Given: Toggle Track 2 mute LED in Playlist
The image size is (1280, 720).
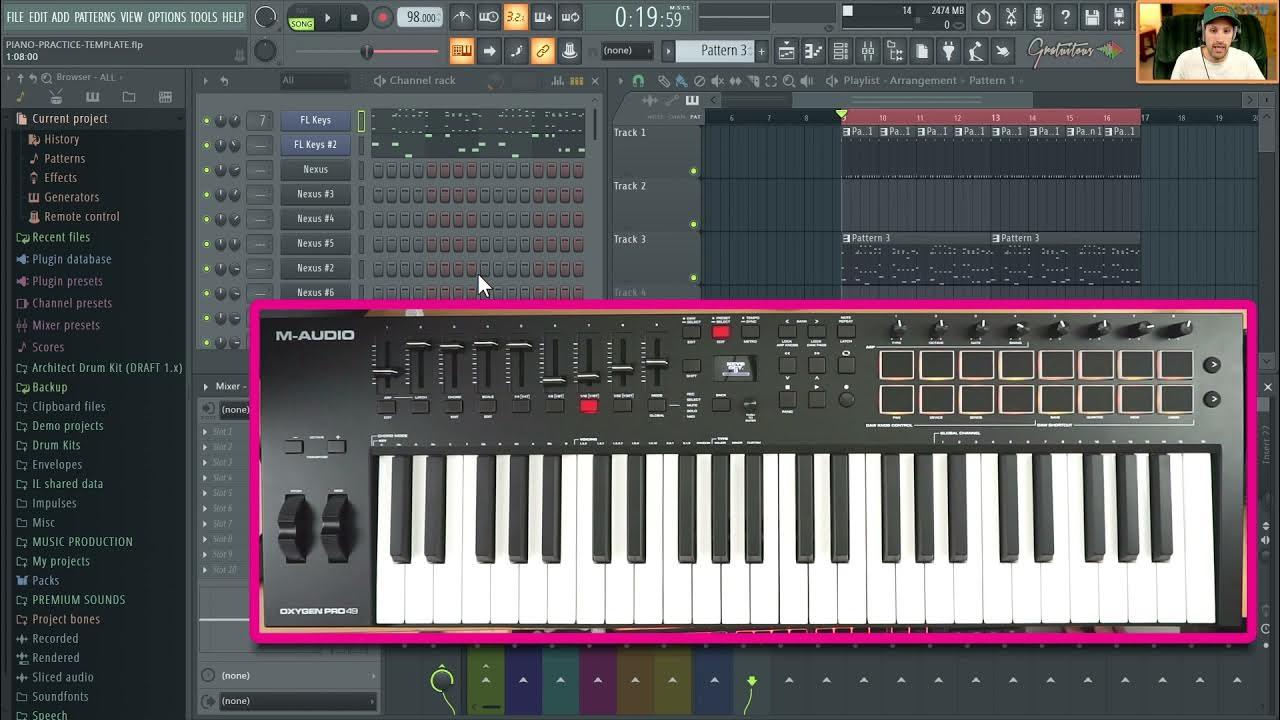Looking at the screenshot, I should pyautogui.click(x=693, y=225).
